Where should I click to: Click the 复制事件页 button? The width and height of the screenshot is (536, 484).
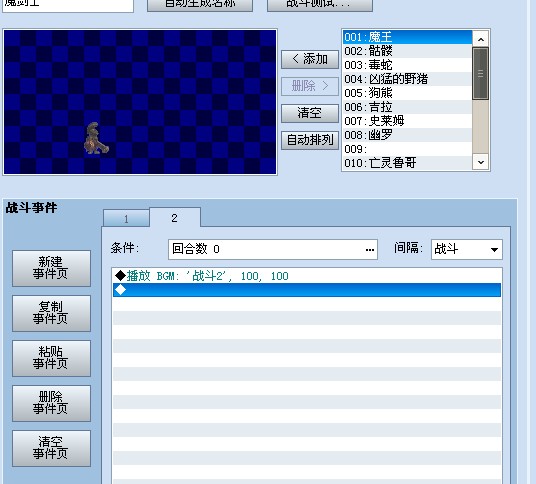click(51, 313)
